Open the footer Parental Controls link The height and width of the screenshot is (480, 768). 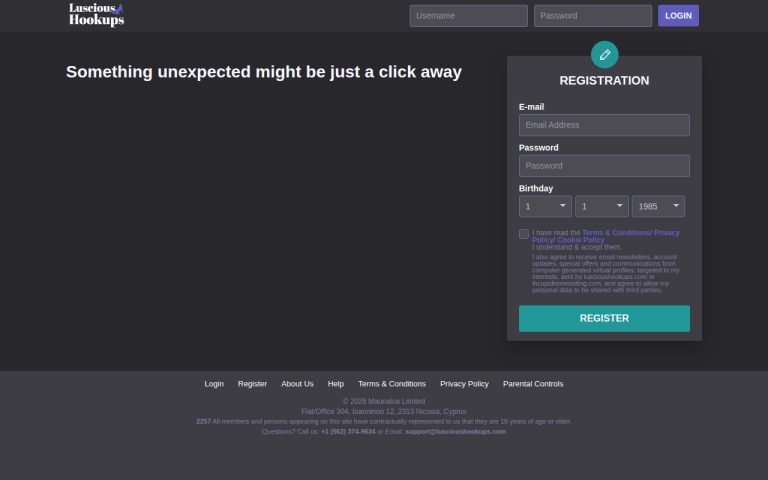[x=533, y=384]
